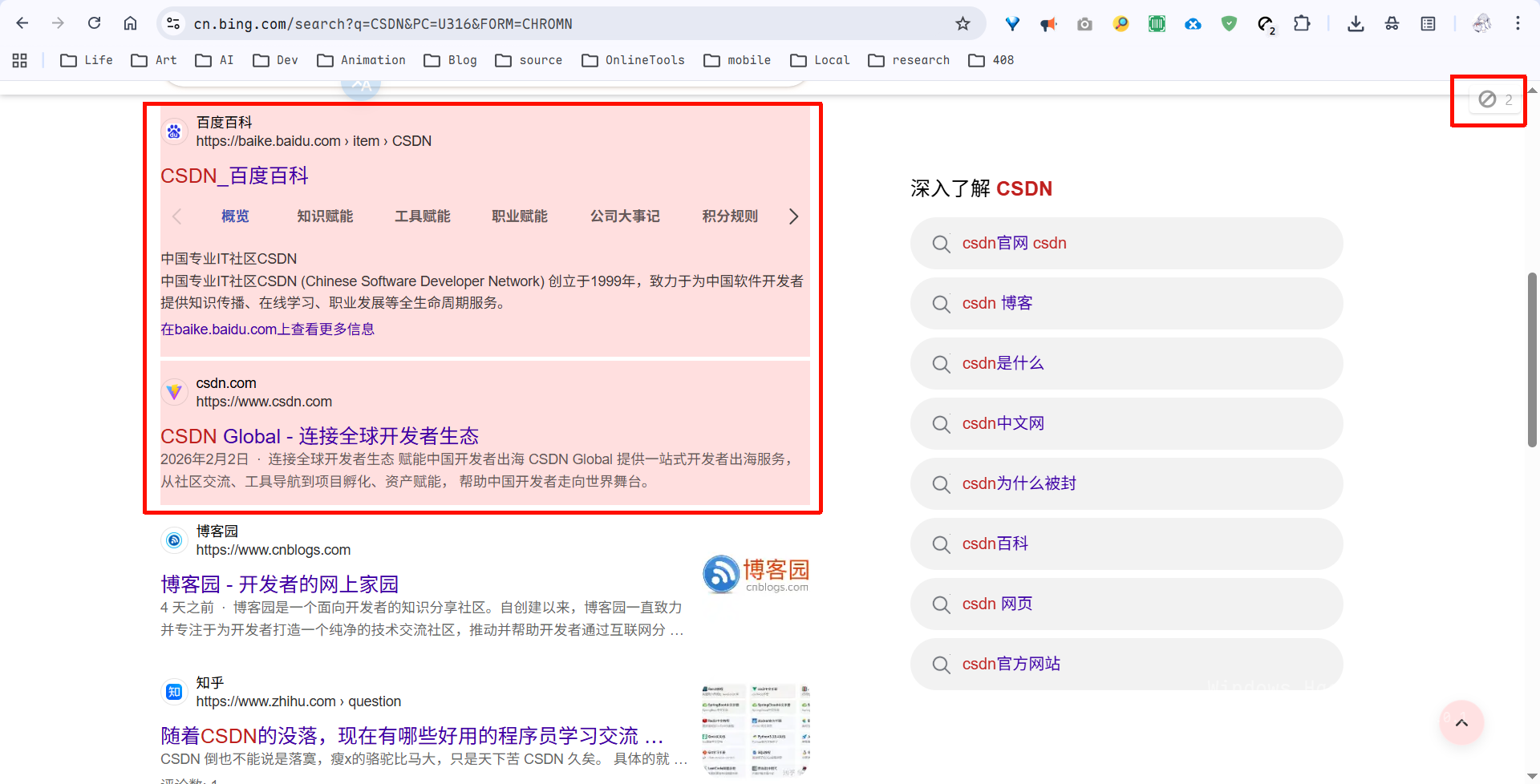
Task: Reload the current page
Action: coord(94,23)
